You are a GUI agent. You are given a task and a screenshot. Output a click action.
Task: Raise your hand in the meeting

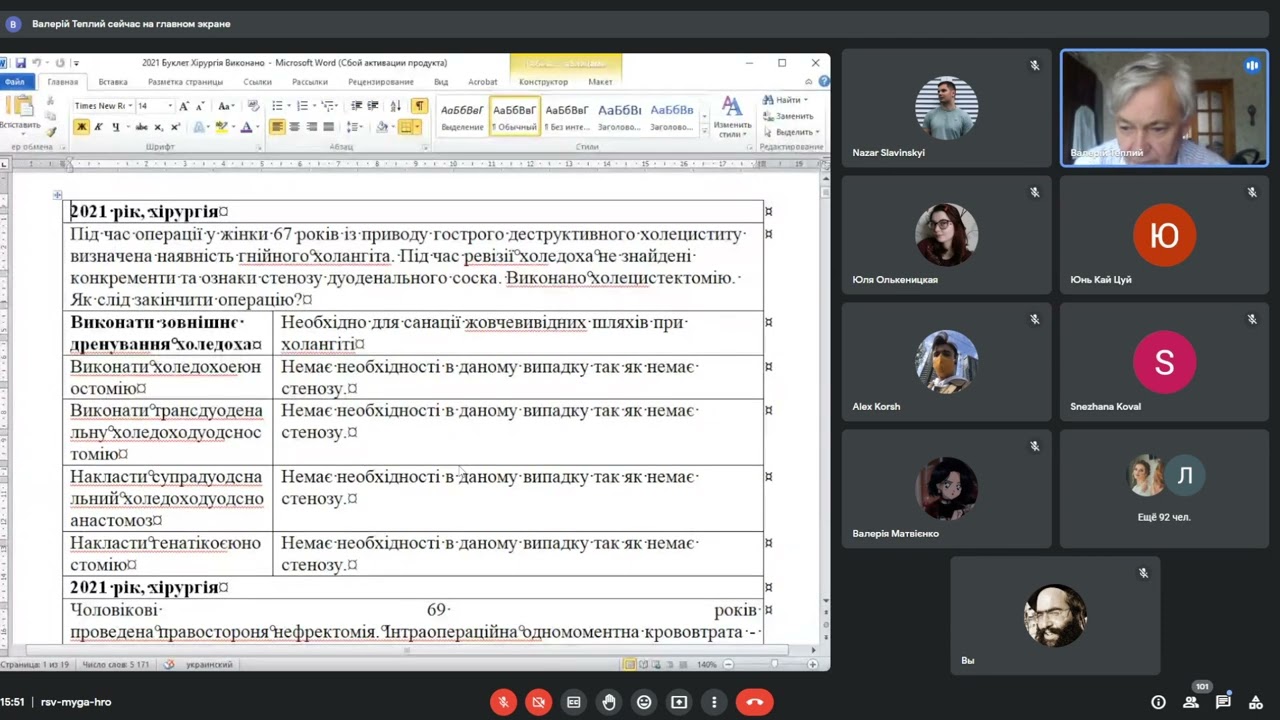click(609, 702)
